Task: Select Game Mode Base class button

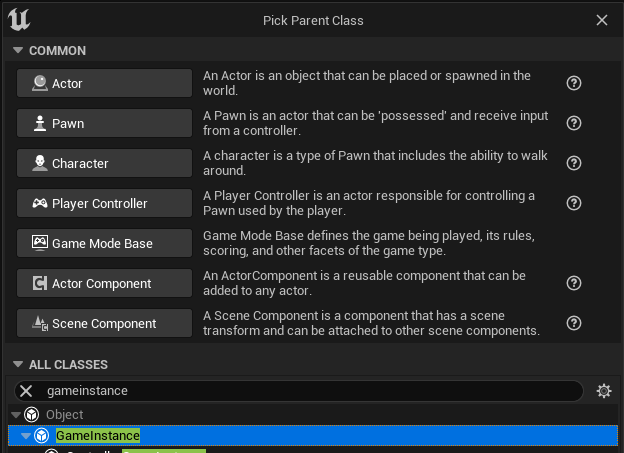Action: tap(104, 244)
